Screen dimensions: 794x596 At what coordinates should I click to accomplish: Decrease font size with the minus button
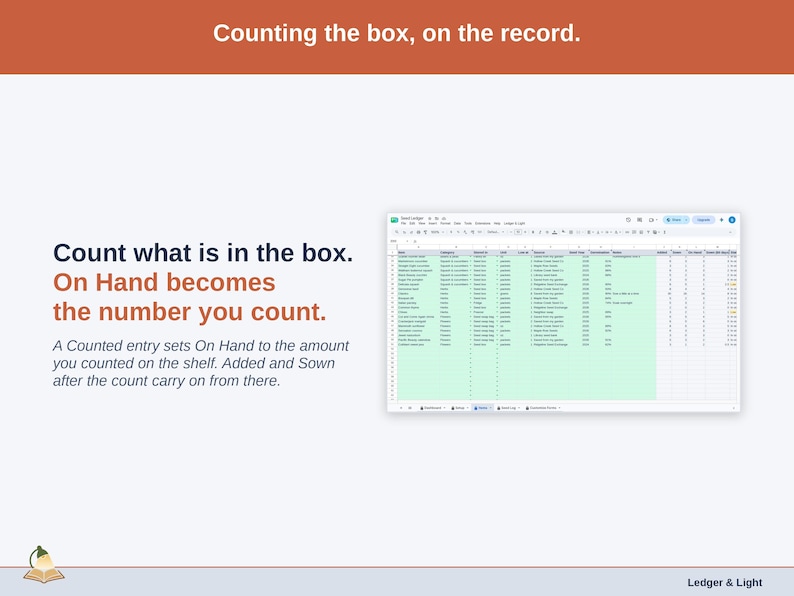click(x=511, y=232)
